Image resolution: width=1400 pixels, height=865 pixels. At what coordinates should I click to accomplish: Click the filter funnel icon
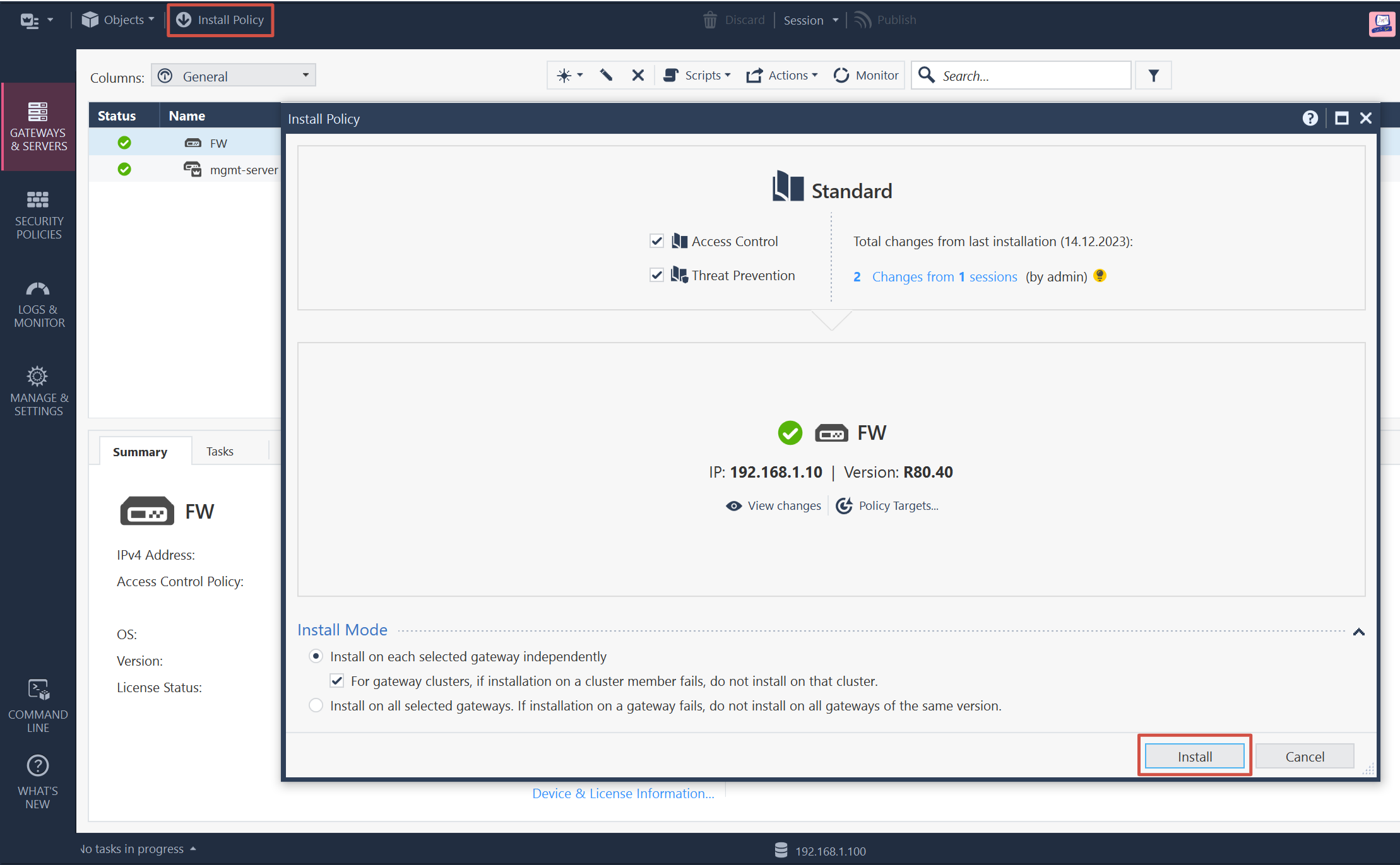point(1153,76)
